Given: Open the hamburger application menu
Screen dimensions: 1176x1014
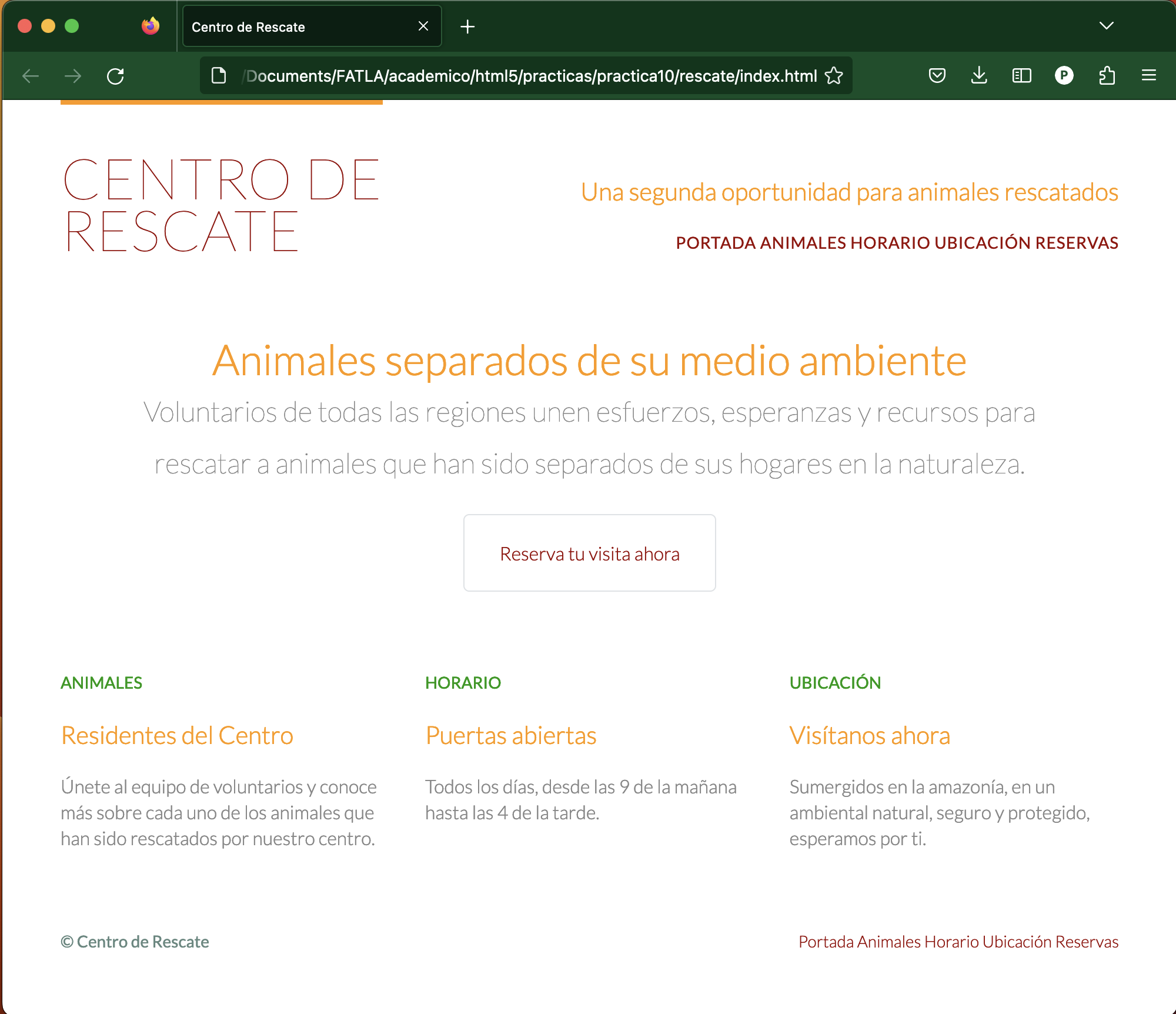Looking at the screenshot, I should [1148, 76].
